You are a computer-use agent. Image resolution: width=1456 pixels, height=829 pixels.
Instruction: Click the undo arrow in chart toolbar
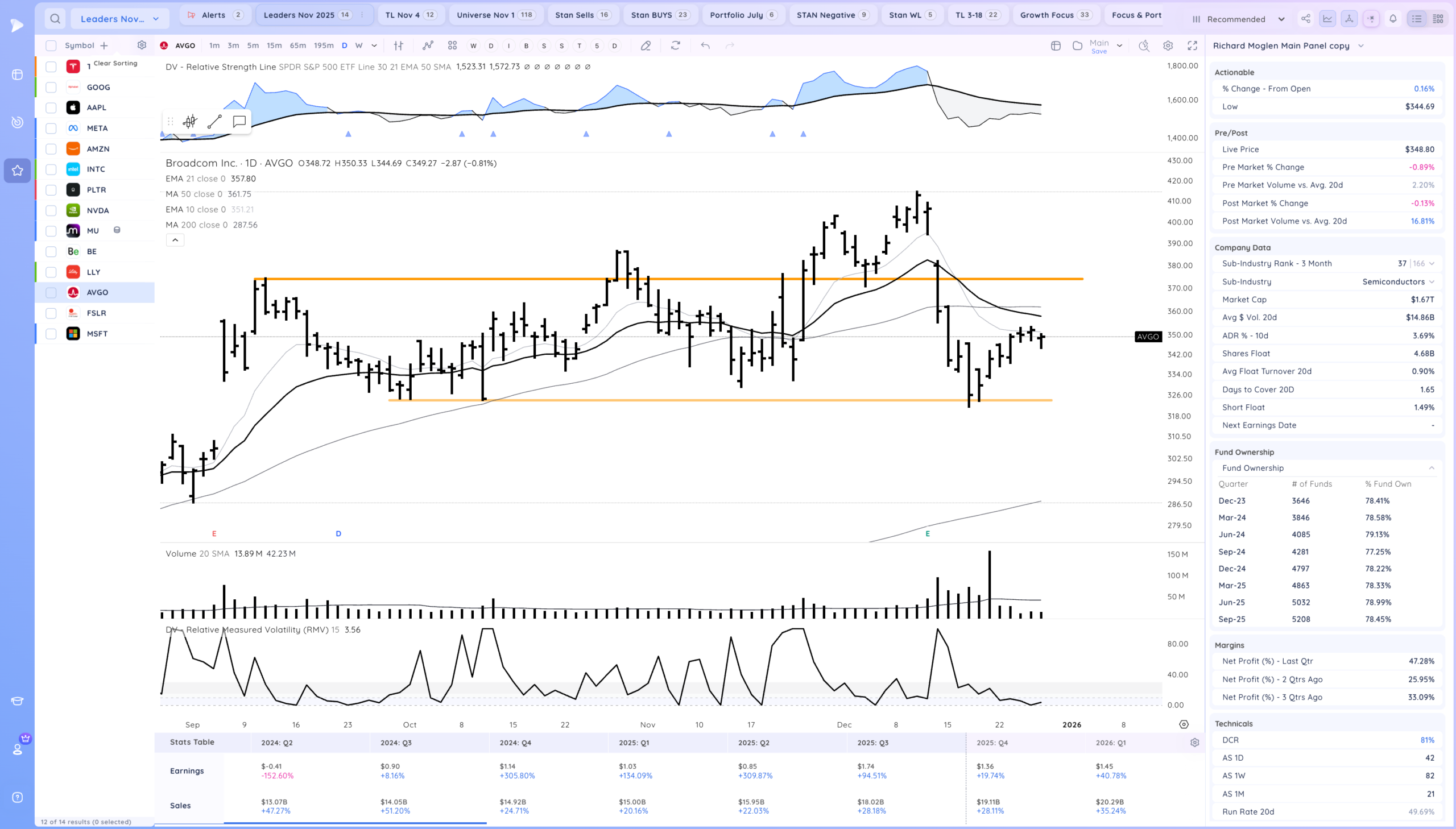pos(705,45)
